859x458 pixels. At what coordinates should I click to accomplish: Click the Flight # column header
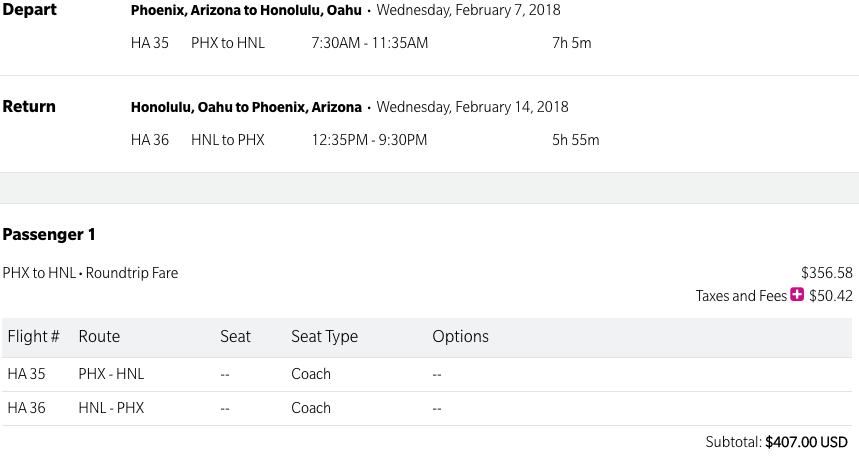[34, 337]
